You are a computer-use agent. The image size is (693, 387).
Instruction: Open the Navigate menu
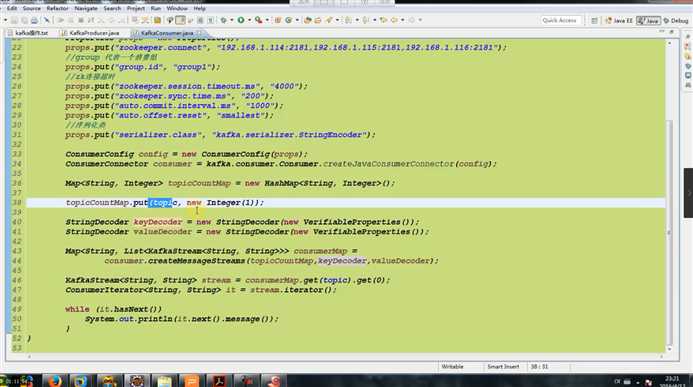(x=86, y=8)
